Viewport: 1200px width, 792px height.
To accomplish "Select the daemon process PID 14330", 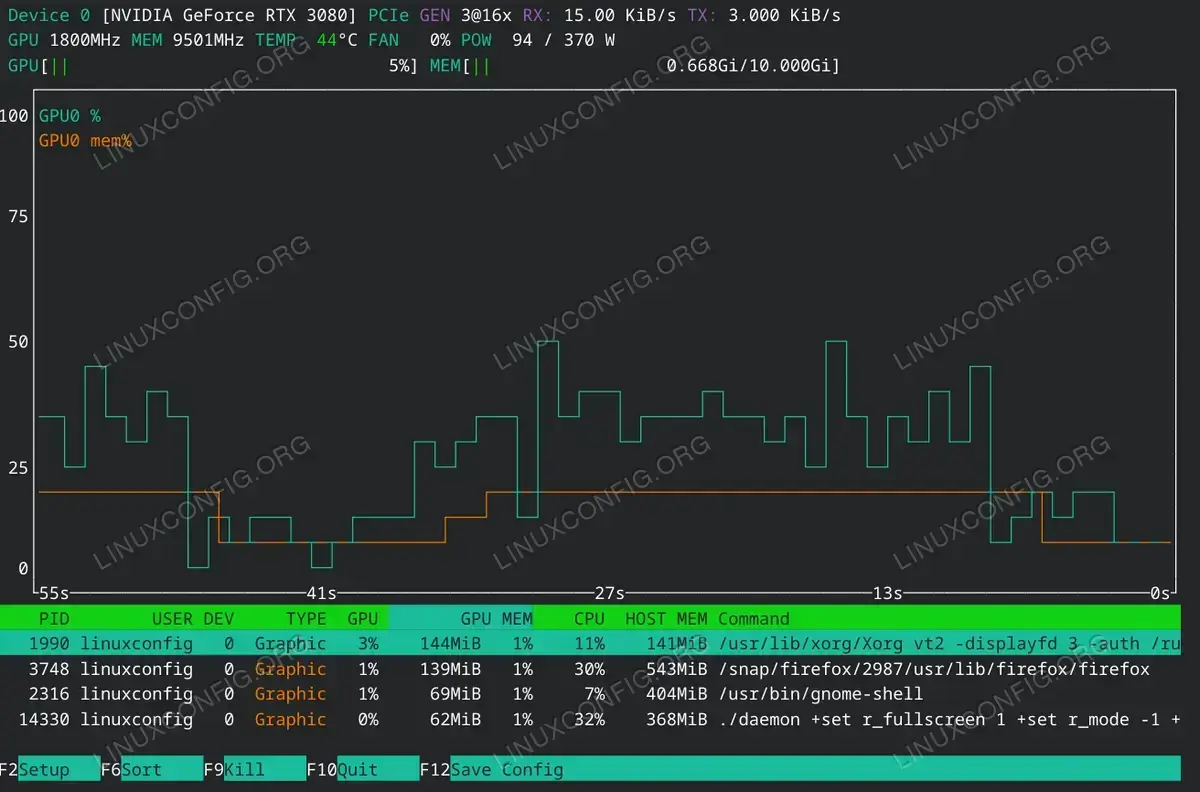I will pos(590,718).
